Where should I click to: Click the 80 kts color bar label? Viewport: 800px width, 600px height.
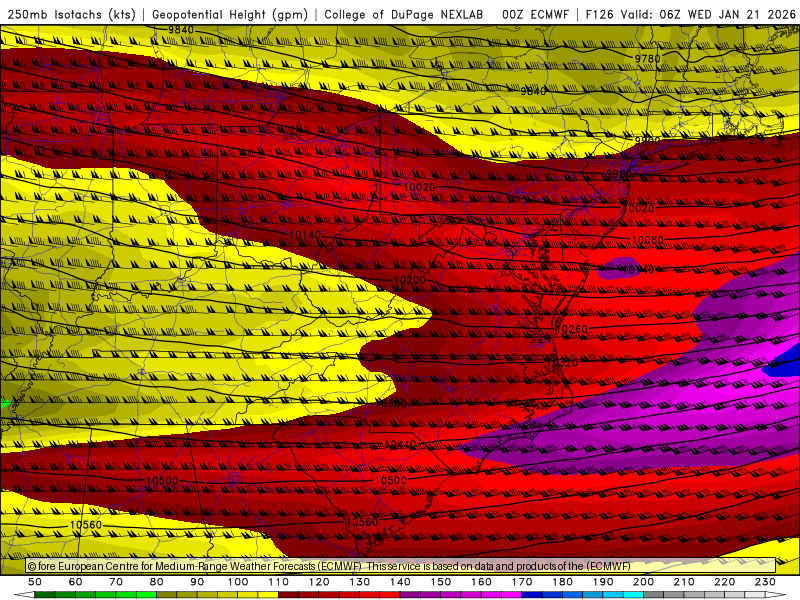[157, 582]
